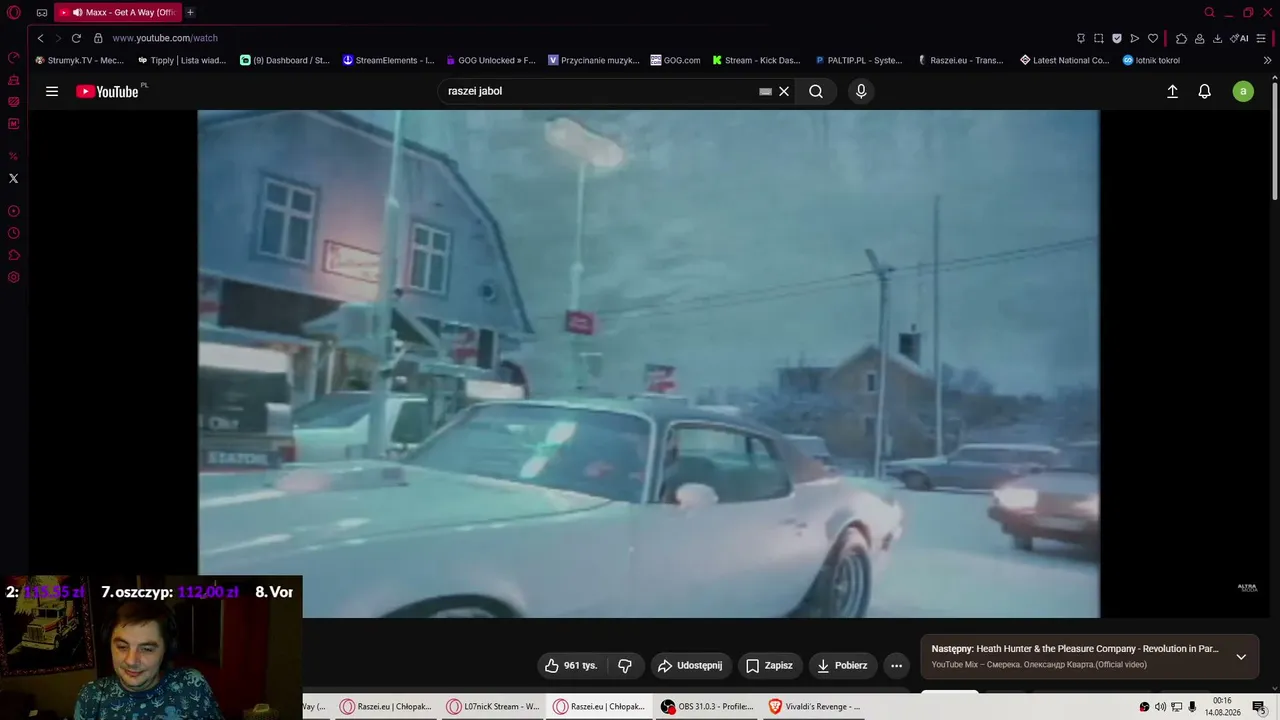
Task: Open the Latest National Co... bookmark
Action: click(1065, 60)
